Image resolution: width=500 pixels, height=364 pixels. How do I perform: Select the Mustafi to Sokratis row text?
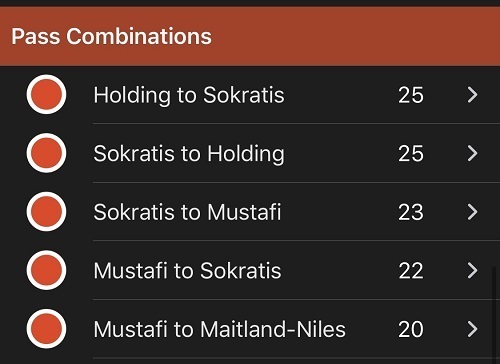187,270
